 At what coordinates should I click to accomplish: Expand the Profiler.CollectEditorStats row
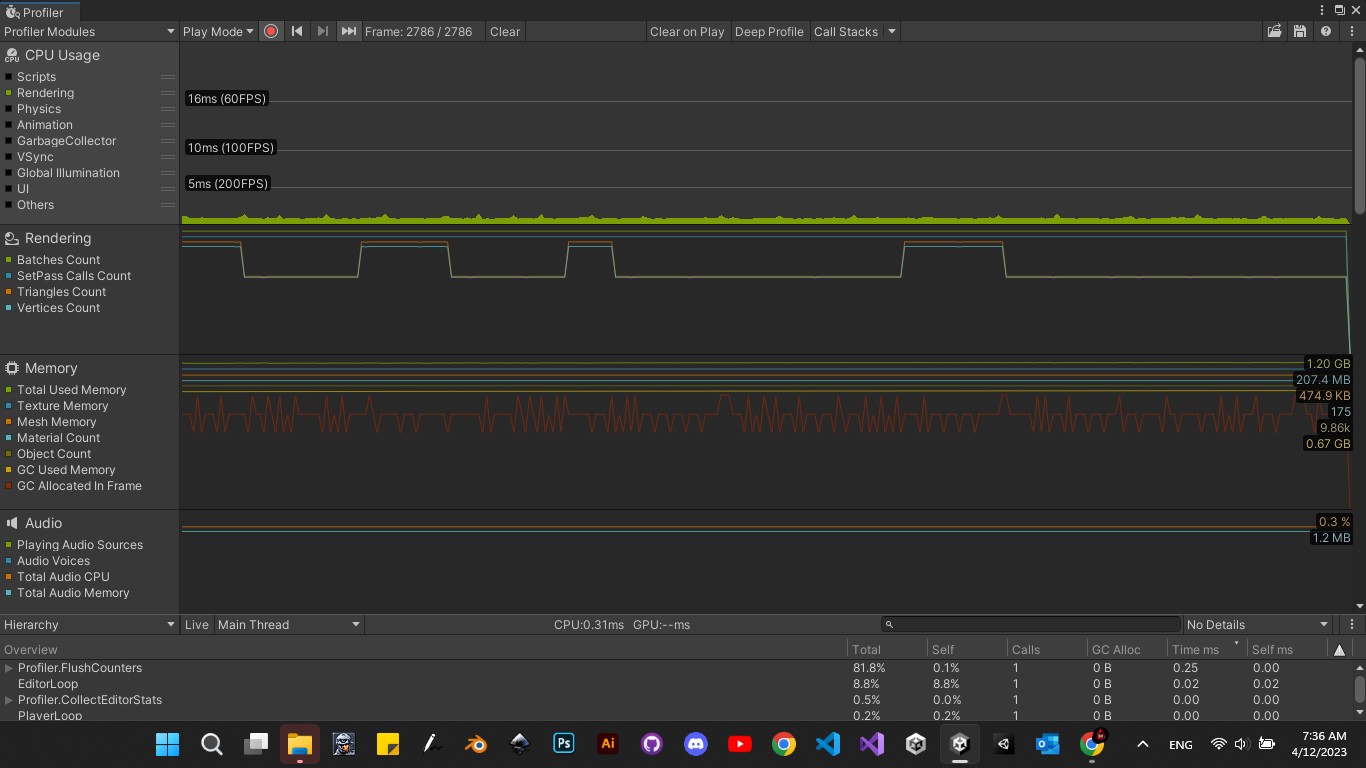tap(9, 700)
